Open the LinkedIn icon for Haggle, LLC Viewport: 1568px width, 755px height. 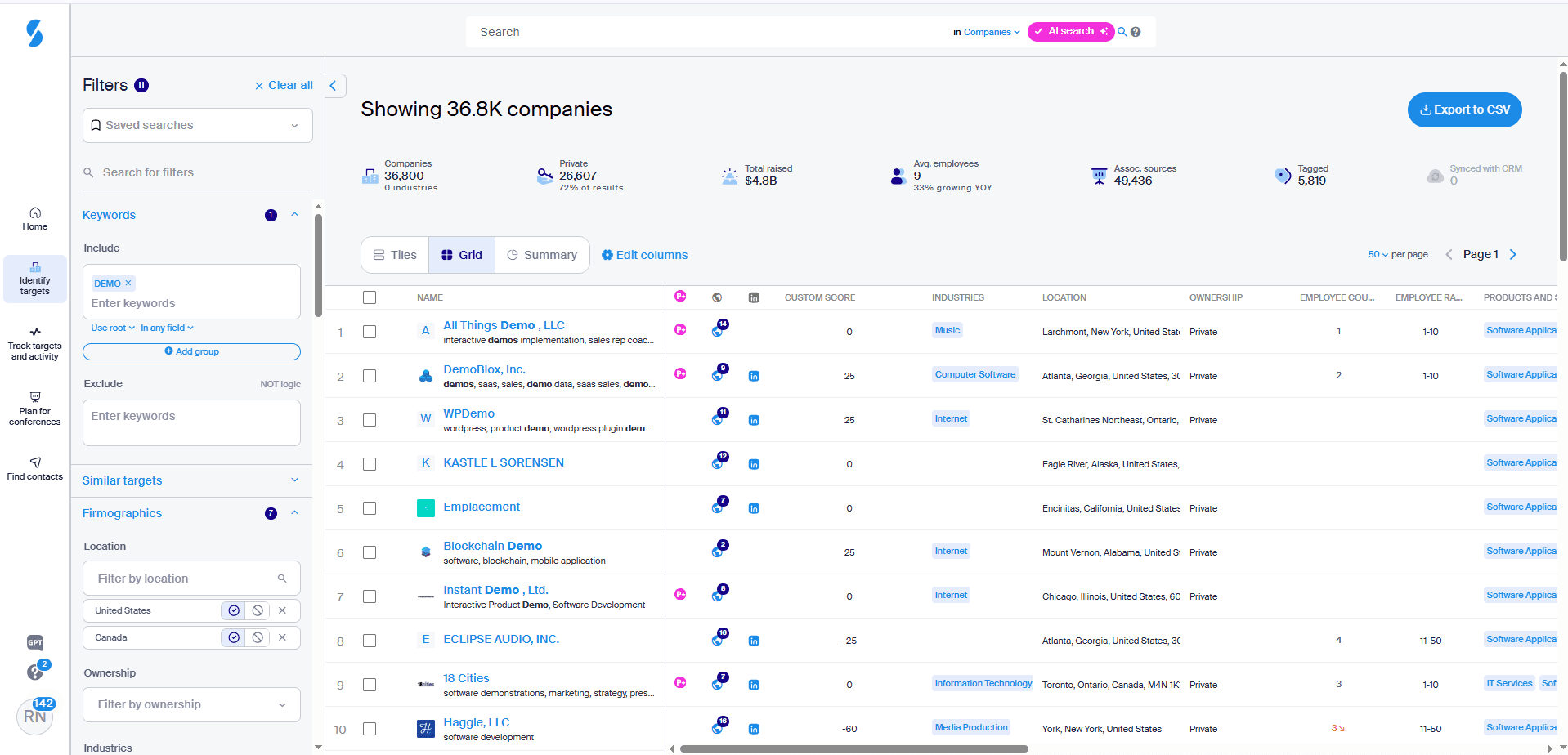(x=754, y=729)
